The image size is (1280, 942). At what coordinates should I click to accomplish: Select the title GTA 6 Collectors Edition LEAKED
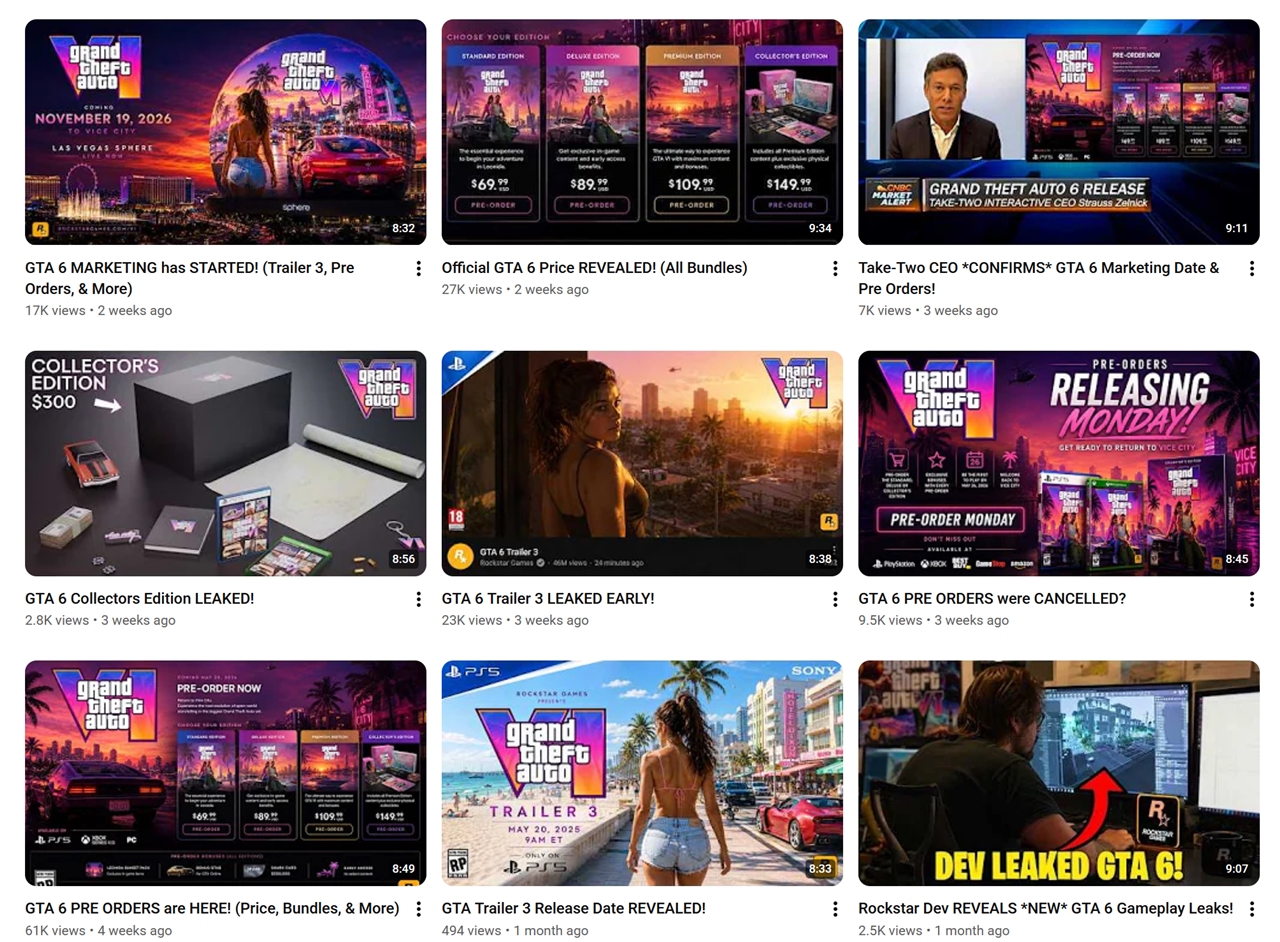coord(140,599)
